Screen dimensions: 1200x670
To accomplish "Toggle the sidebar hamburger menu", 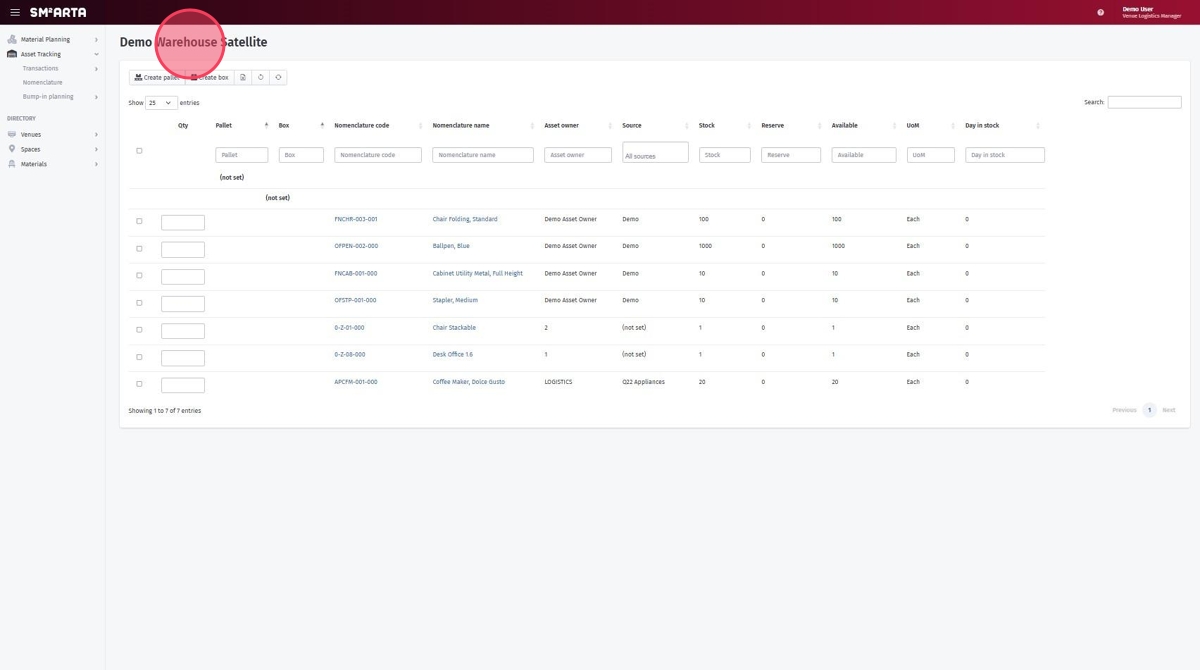I will pos(14,11).
